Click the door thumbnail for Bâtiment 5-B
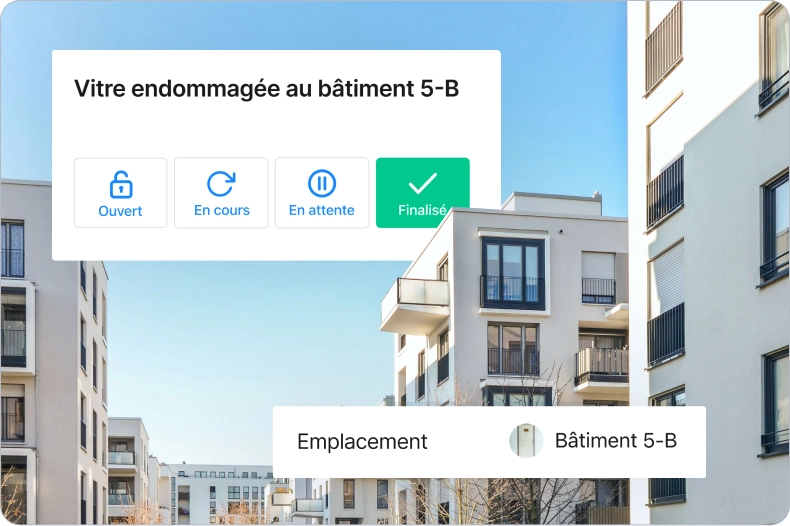 pos(526,441)
